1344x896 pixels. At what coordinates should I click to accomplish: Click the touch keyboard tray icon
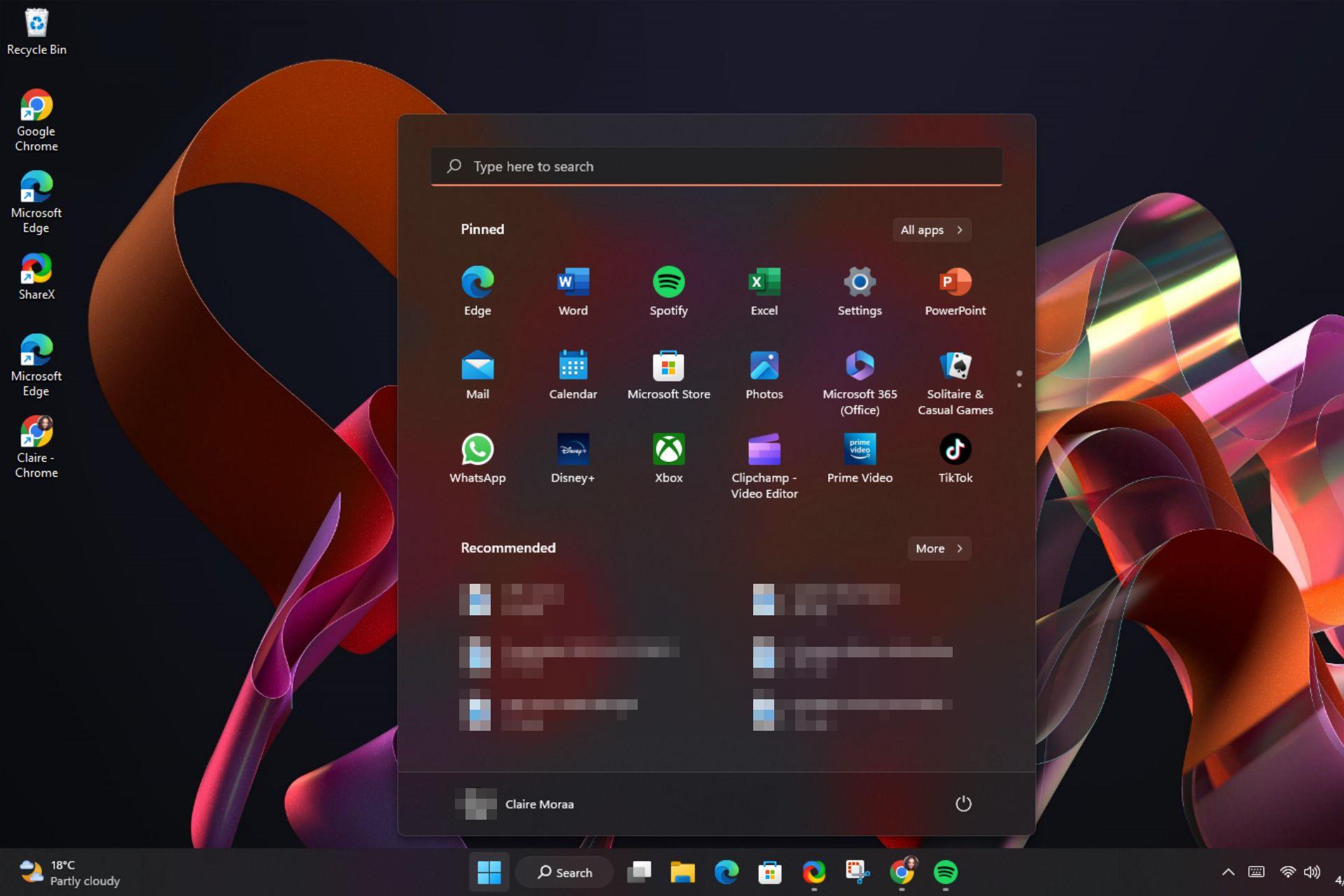click(x=1256, y=872)
